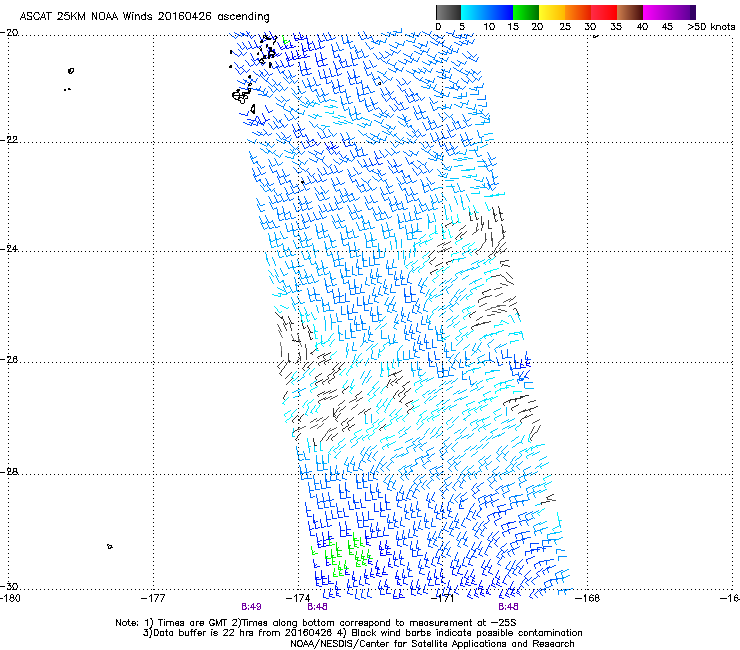Click the -180 longitude axis label

tap(10, 598)
